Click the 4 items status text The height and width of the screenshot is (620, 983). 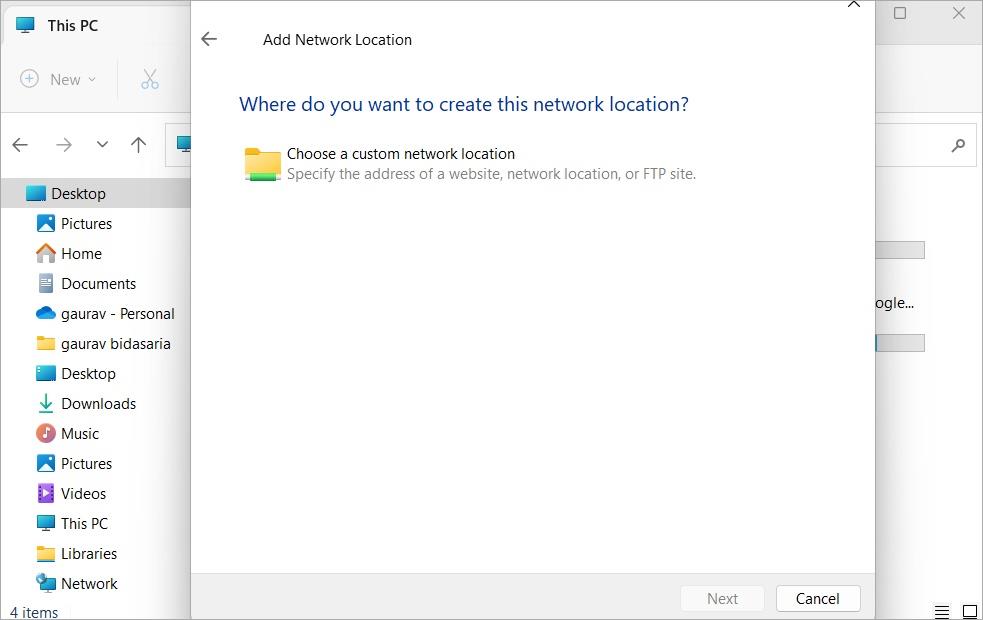pos(34,612)
